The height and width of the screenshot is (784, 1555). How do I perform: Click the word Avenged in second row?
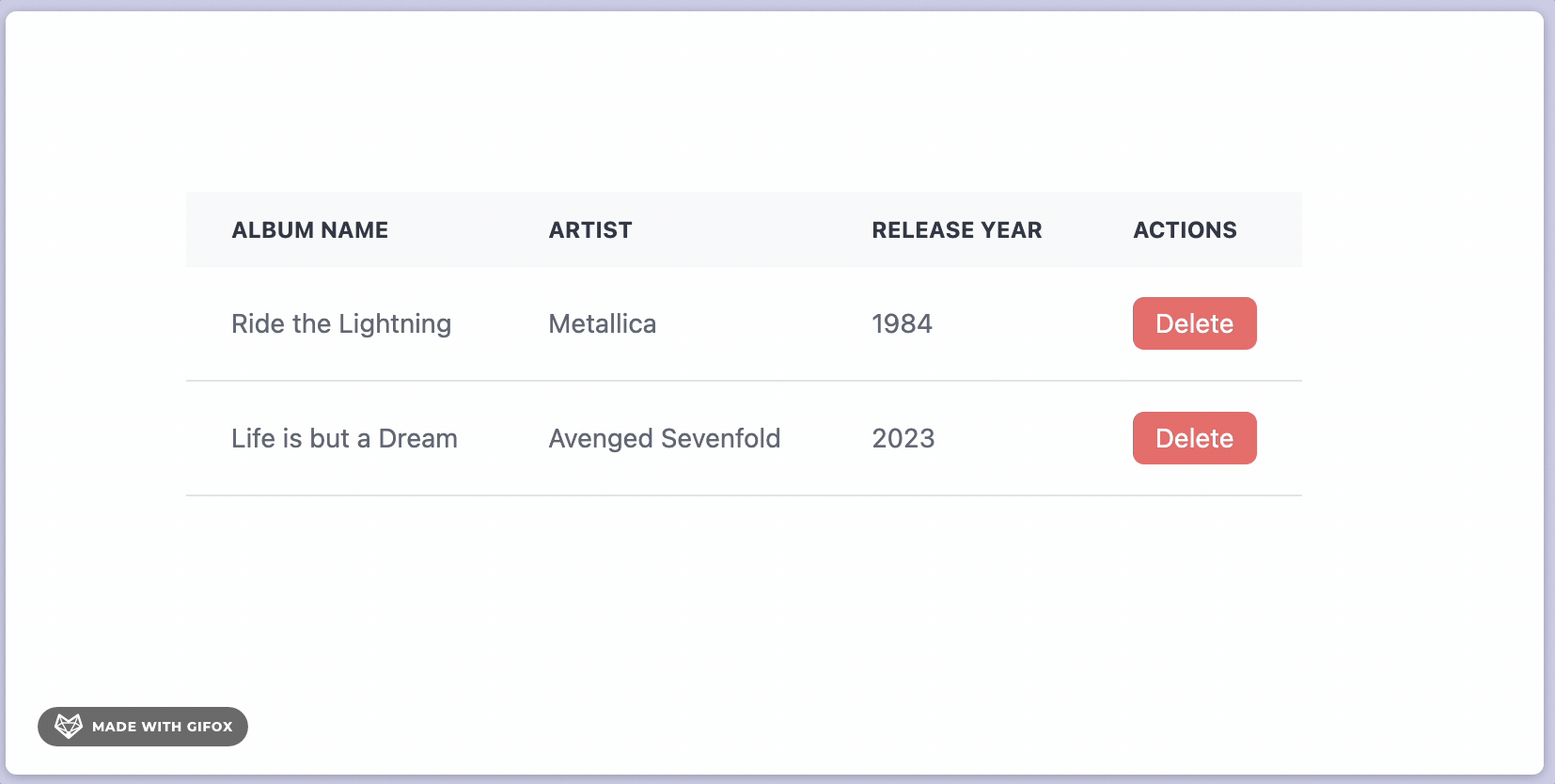pyautogui.click(x=601, y=439)
